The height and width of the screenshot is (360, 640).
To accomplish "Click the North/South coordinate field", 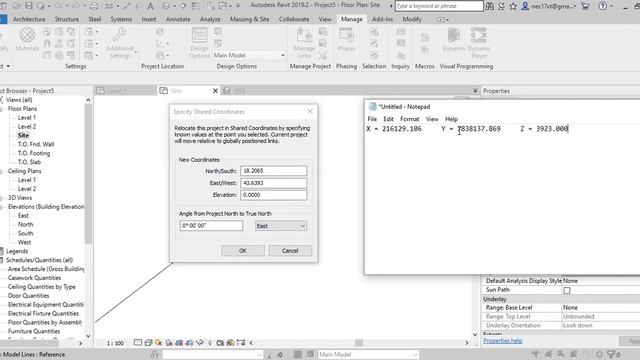I will pyautogui.click(x=273, y=171).
